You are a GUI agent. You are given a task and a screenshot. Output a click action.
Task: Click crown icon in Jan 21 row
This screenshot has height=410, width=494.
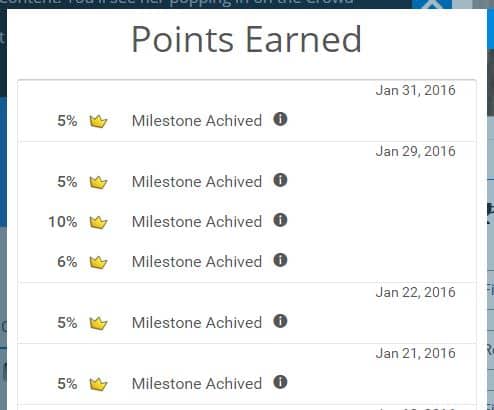(x=98, y=384)
